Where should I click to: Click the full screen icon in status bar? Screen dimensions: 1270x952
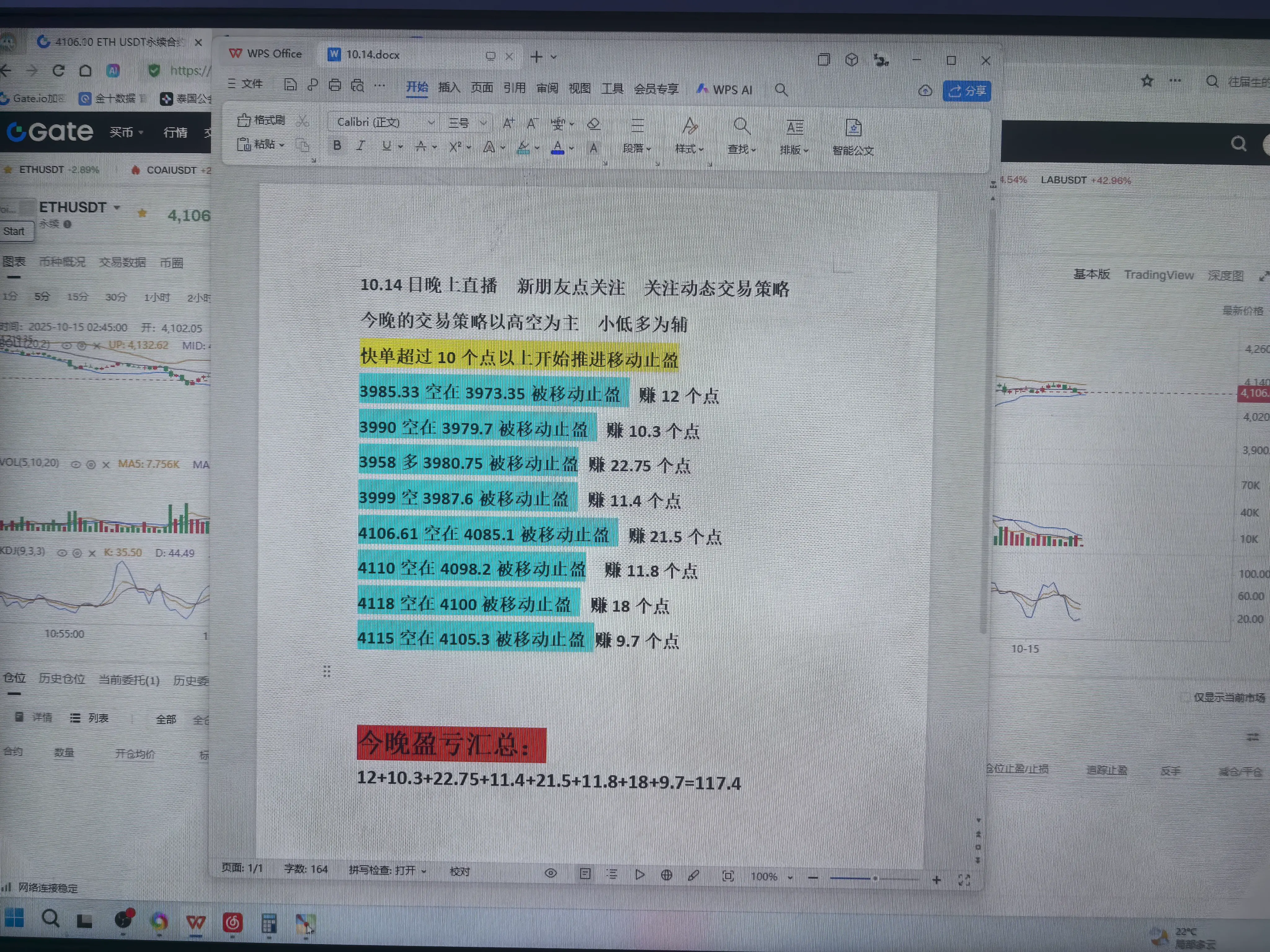pyautogui.click(x=964, y=880)
